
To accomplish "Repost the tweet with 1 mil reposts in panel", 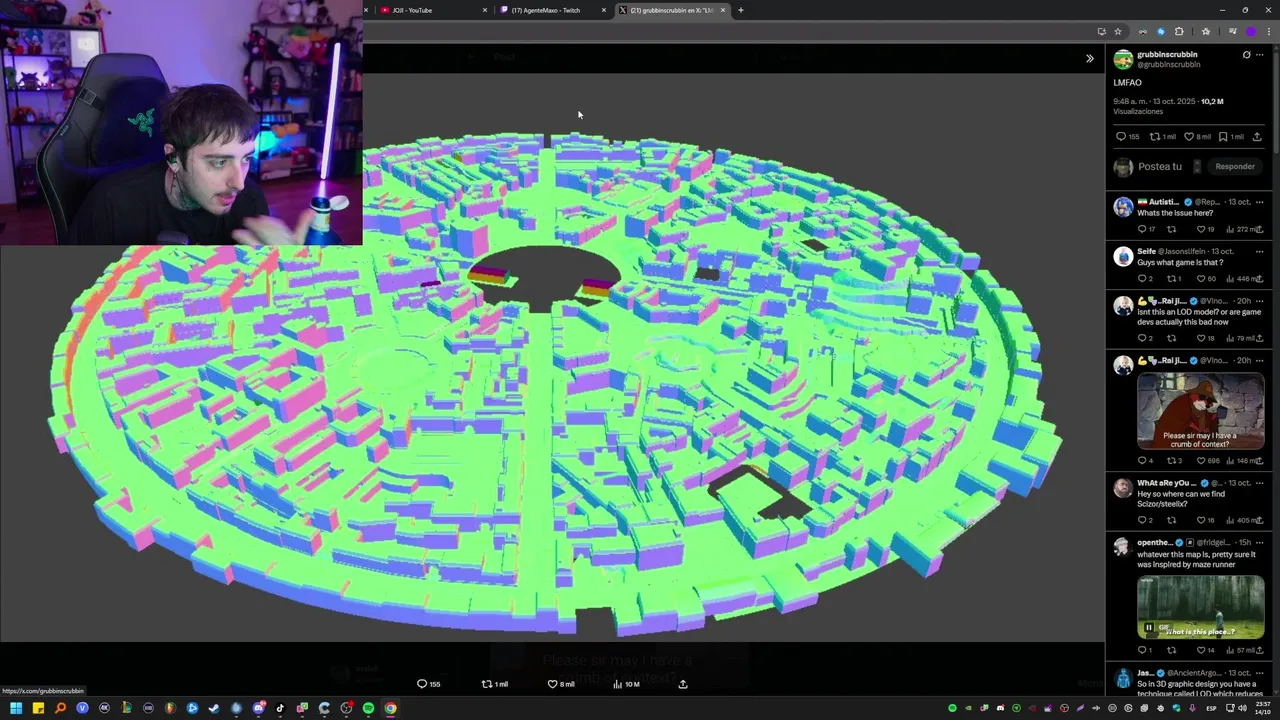I will 1163,137.
